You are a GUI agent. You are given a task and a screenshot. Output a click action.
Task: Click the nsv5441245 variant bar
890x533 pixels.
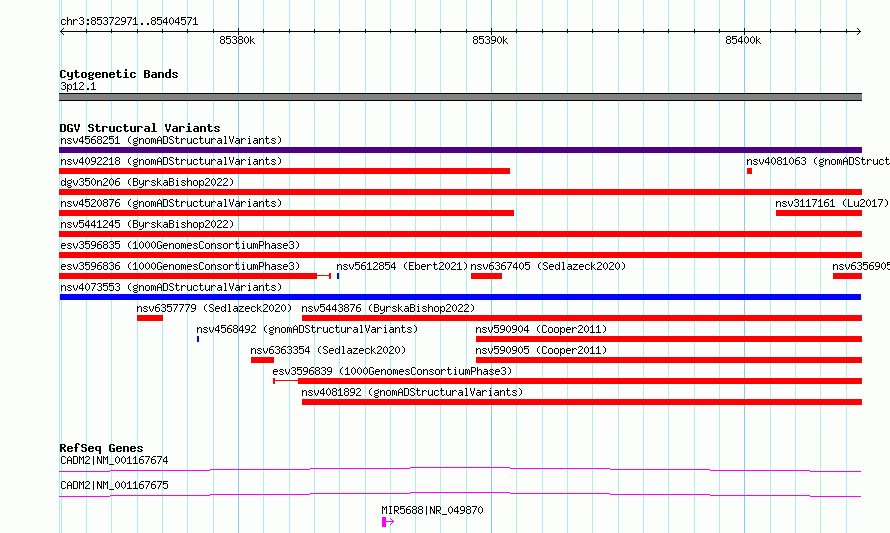(460, 234)
